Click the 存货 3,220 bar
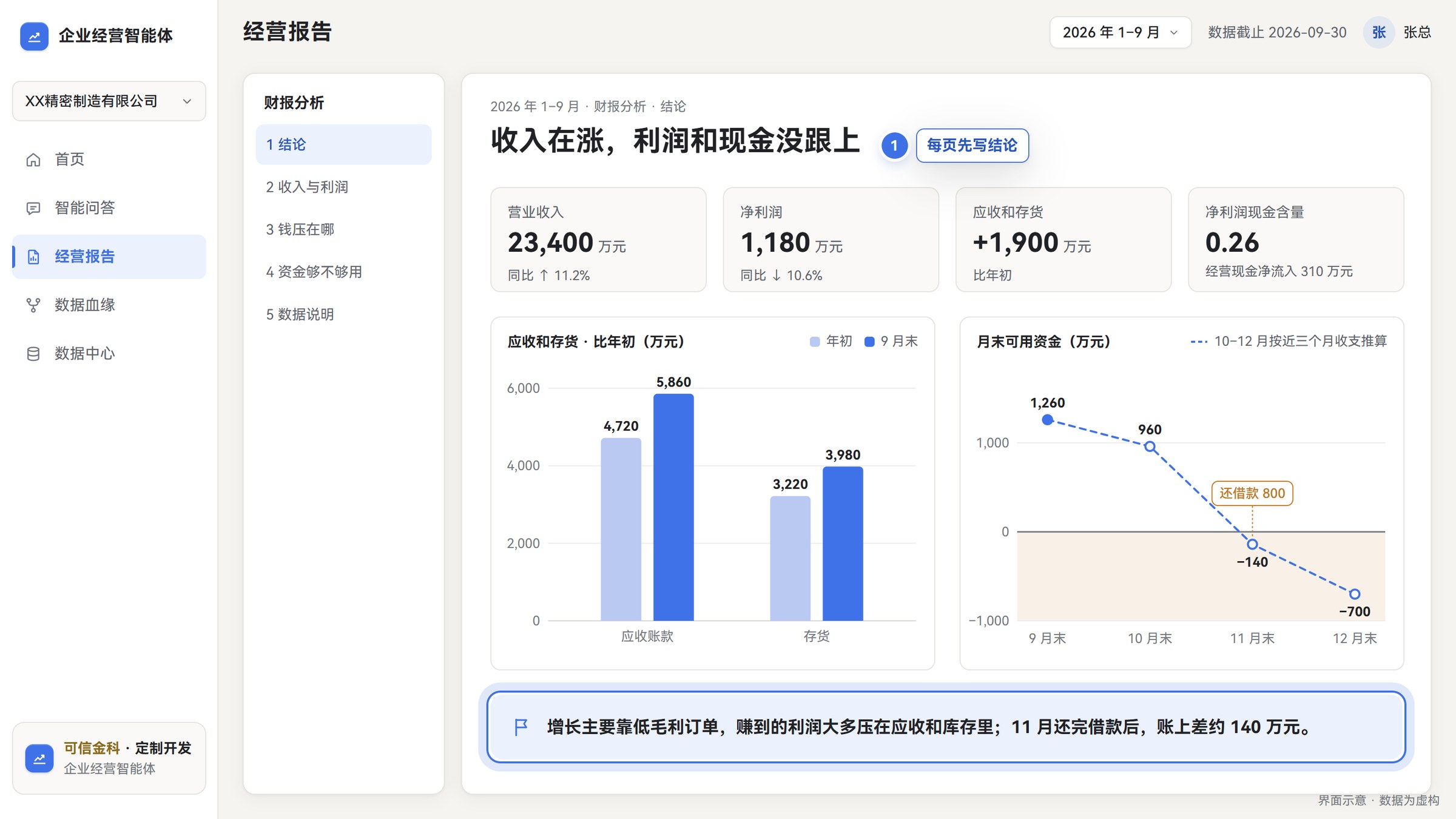The image size is (1456, 819). pos(790,558)
